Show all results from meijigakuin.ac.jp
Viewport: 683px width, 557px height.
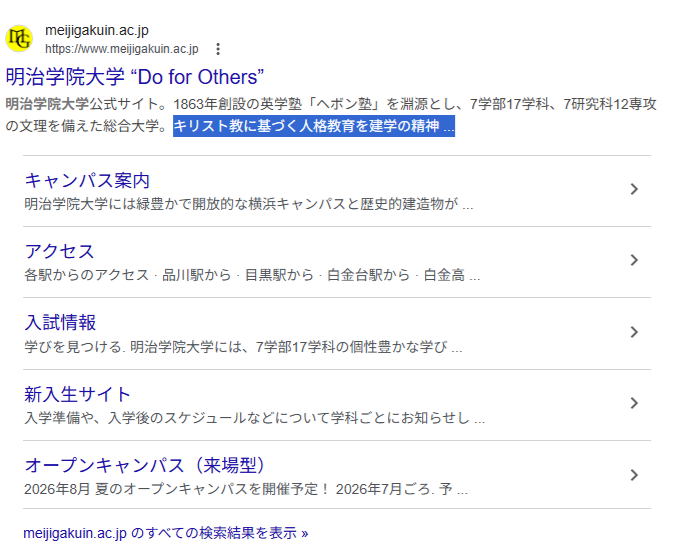165,533
